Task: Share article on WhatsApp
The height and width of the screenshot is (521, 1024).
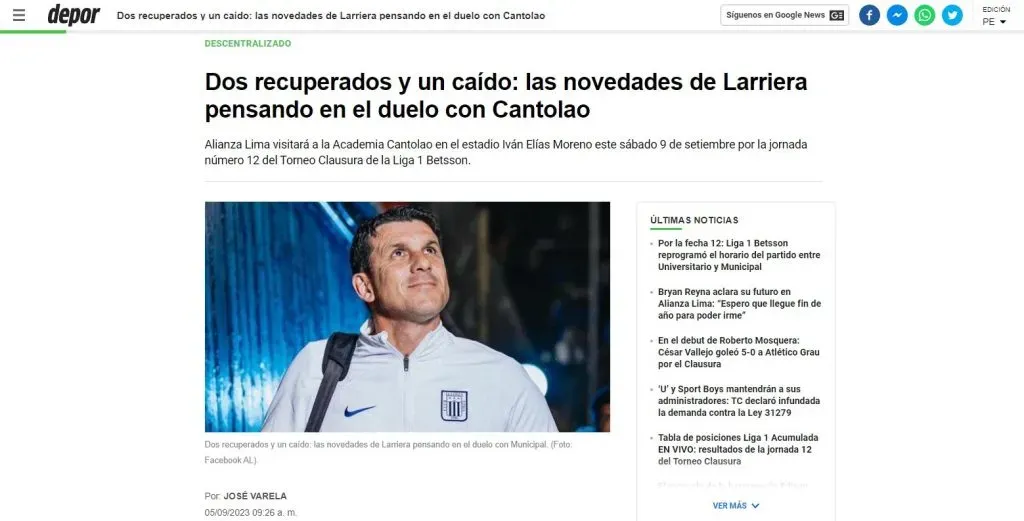Action: [924, 15]
